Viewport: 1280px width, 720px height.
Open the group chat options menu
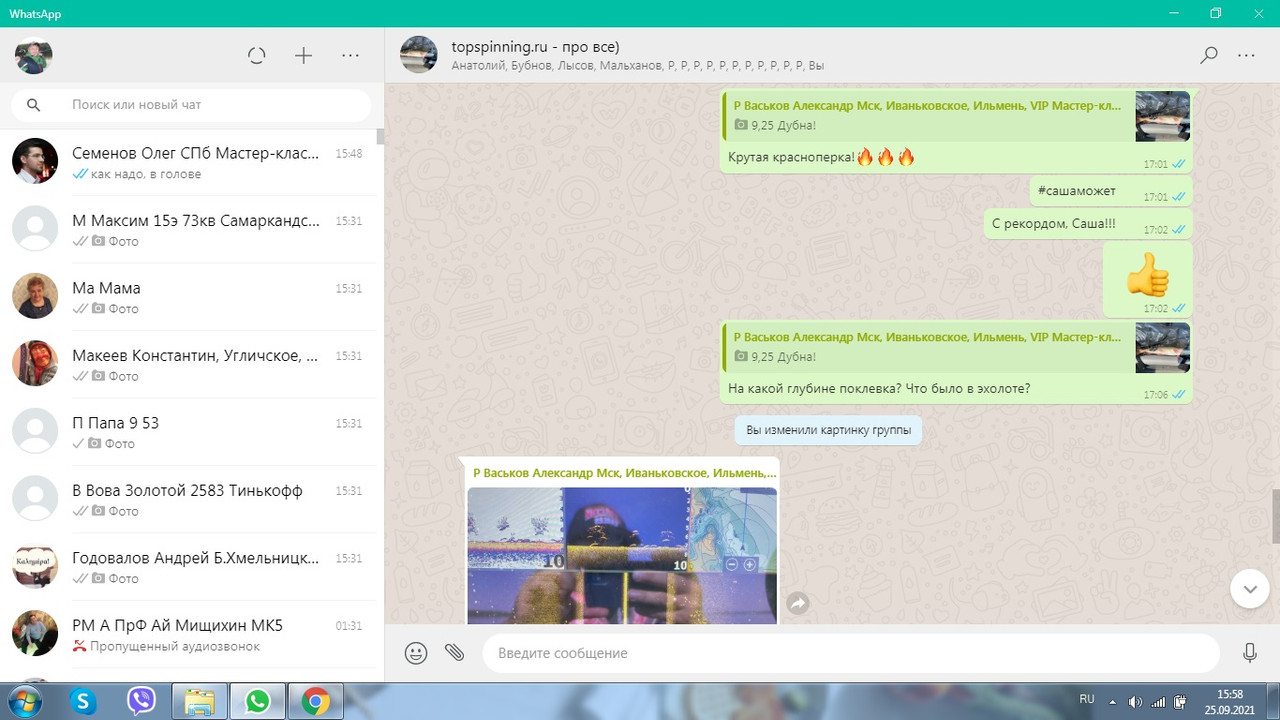point(1246,56)
